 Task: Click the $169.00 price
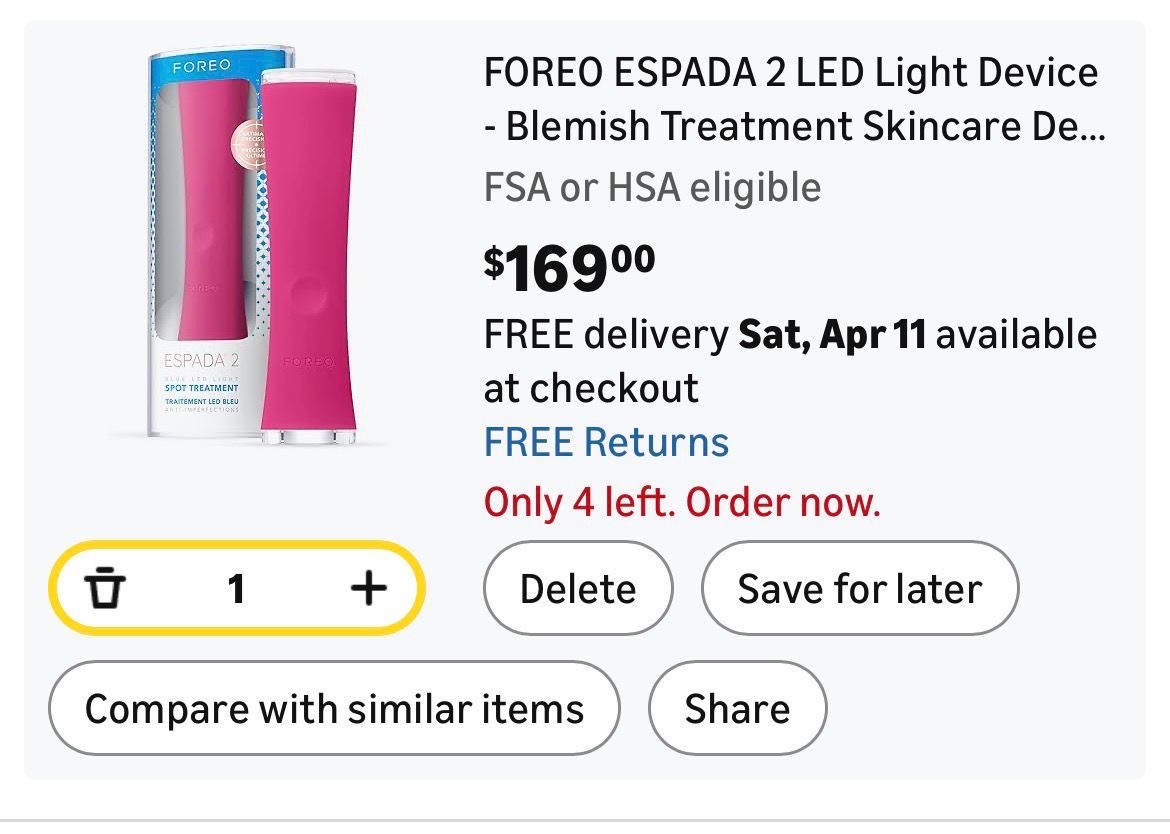[570, 268]
